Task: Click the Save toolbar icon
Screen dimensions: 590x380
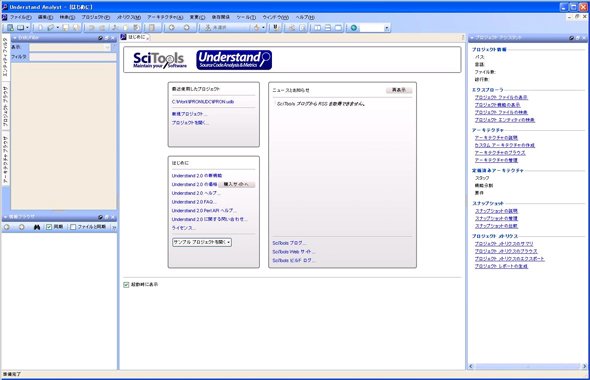Action: pyautogui.click(x=65, y=28)
